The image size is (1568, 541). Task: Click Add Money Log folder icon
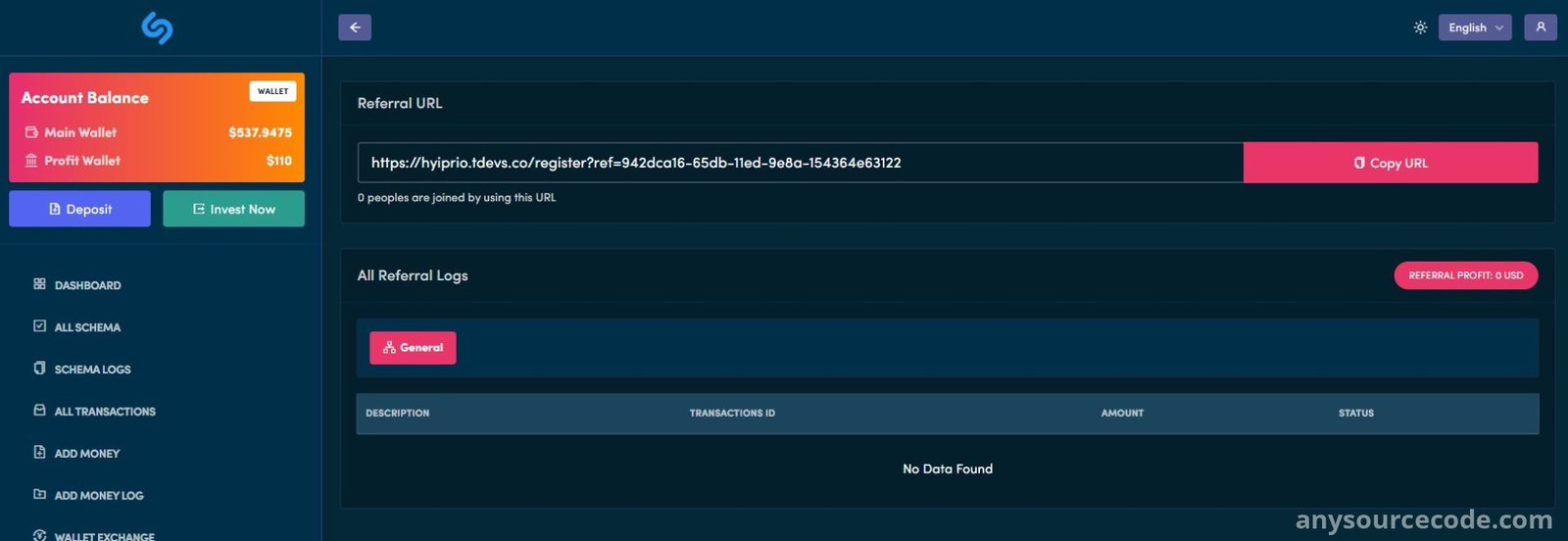[x=39, y=495]
